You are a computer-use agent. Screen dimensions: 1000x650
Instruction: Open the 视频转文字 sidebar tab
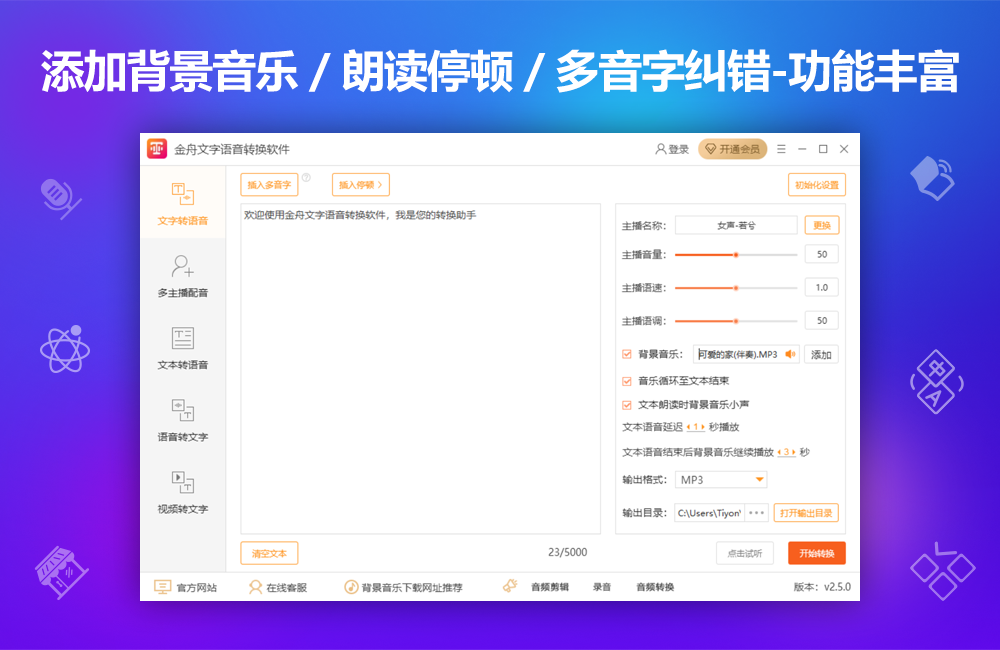(x=182, y=492)
